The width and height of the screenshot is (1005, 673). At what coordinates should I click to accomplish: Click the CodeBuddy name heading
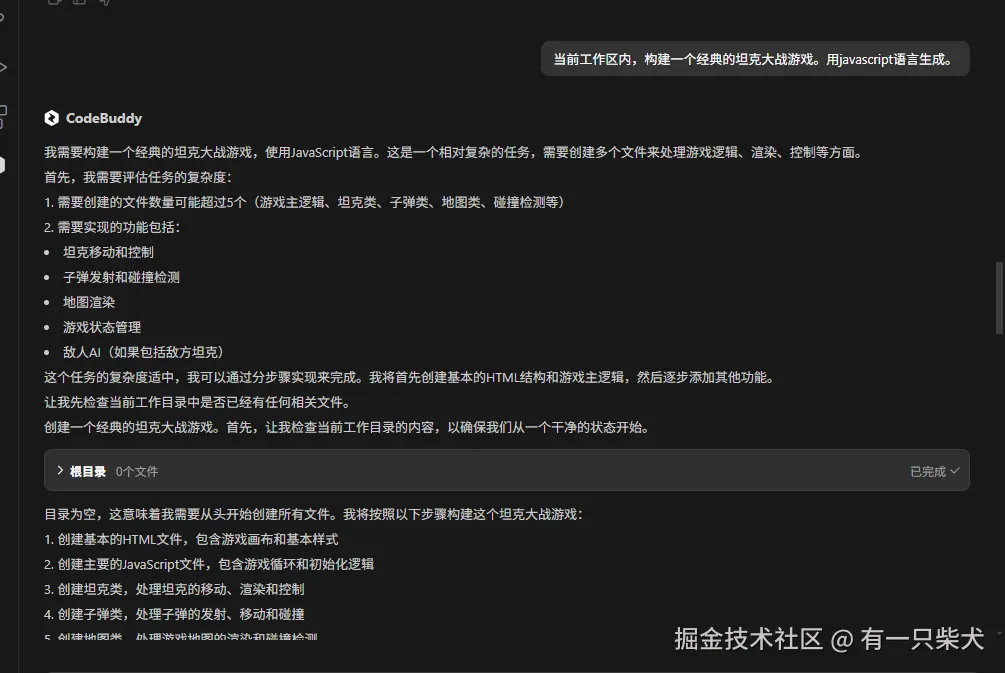click(x=102, y=117)
